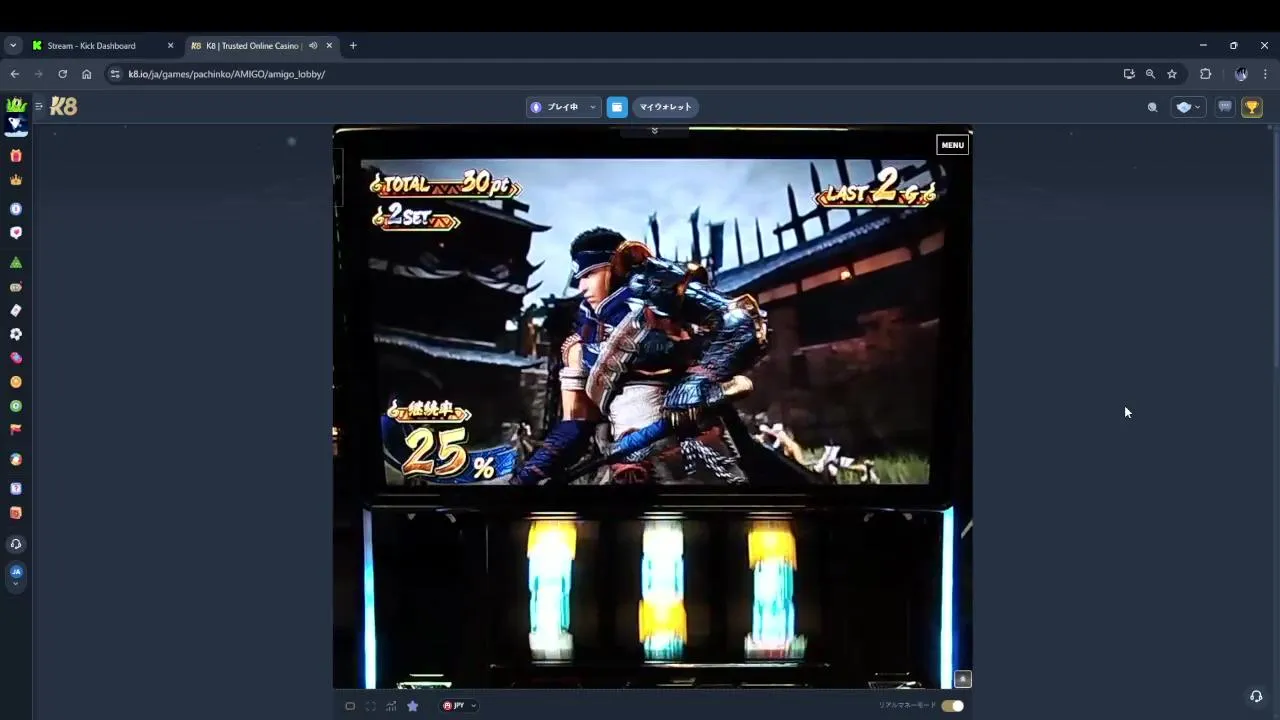Reload the browser page
This screenshot has height=720, width=1280.
pos(62,74)
